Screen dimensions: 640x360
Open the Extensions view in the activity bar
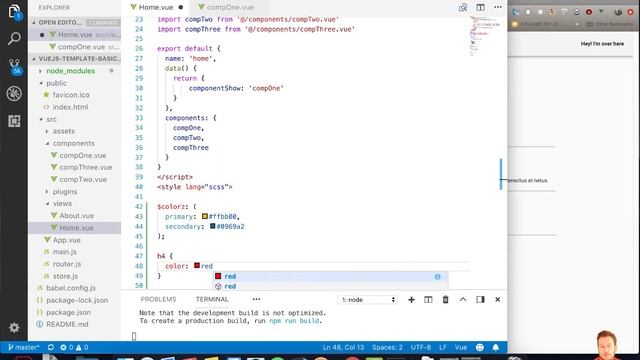click(14, 121)
